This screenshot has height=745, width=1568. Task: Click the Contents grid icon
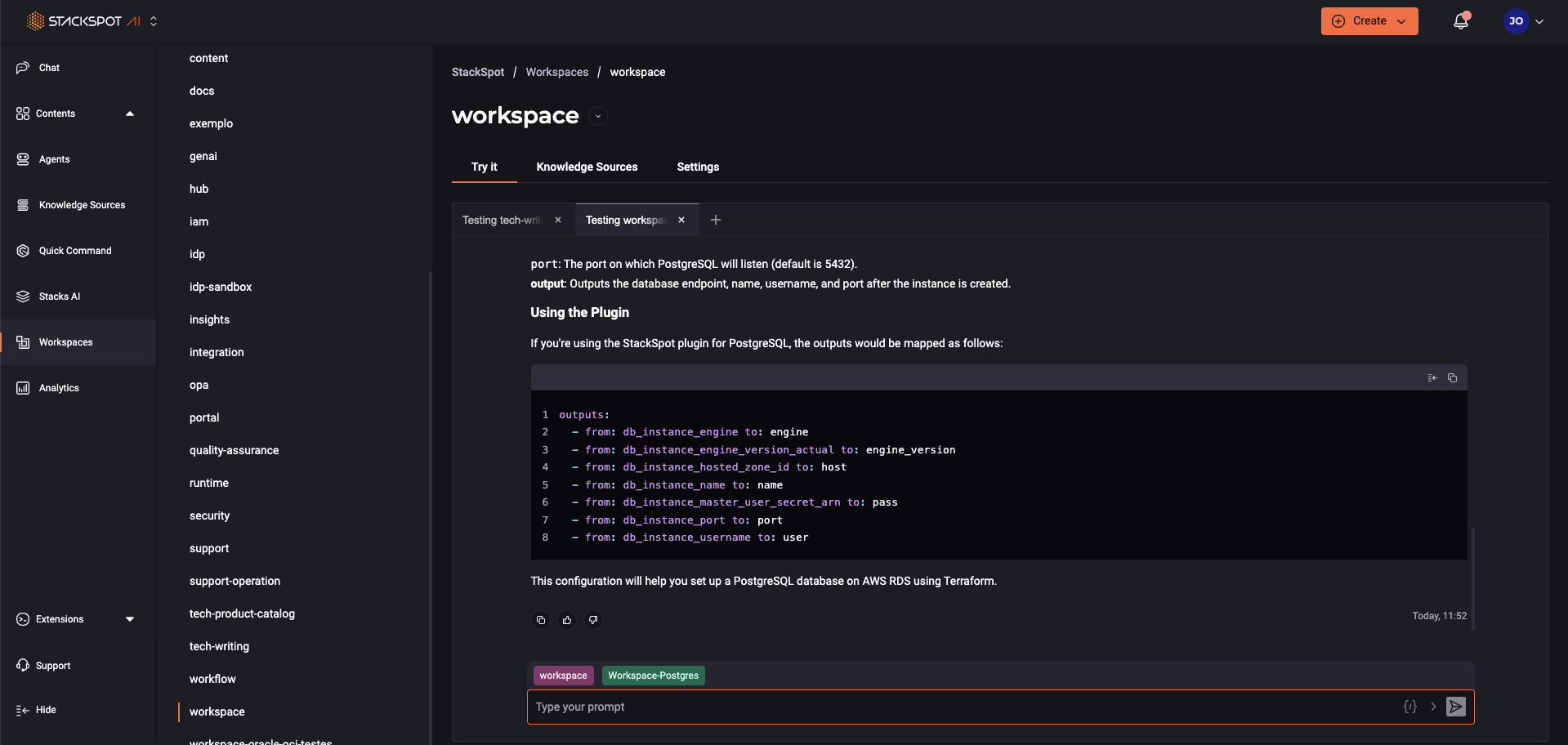click(x=23, y=114)
